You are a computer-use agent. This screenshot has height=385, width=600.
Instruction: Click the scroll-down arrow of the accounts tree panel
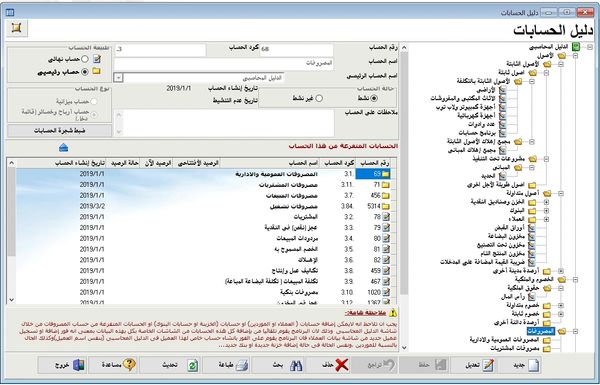(x=404, y=347)
